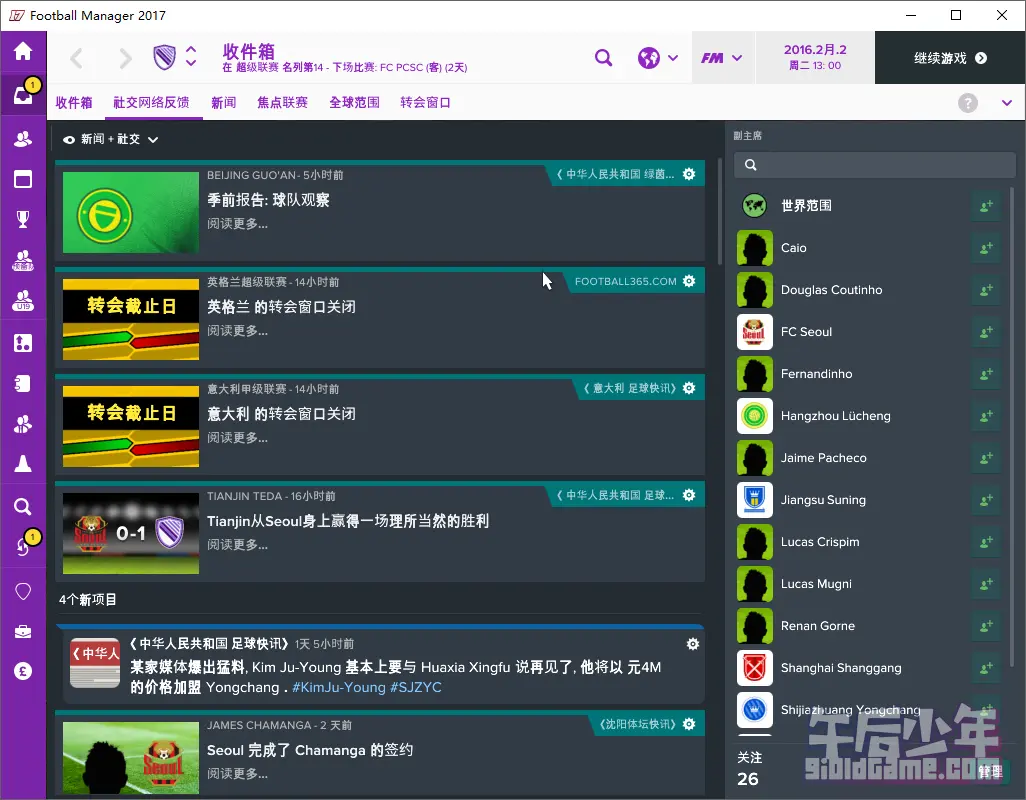Switch to 社交网络反馈 tab

coord(151,103)
